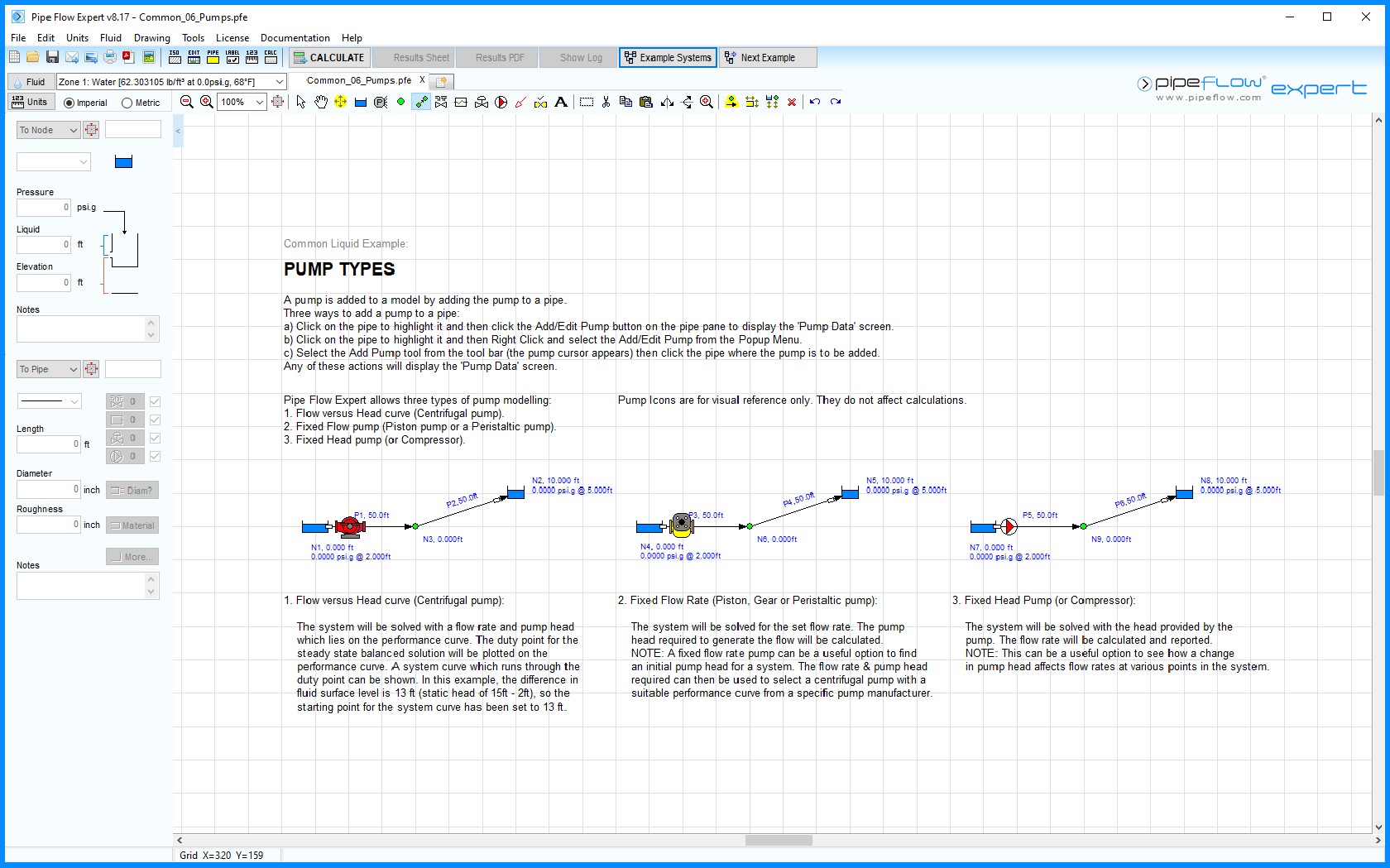Open the node type dropdown under To Node
This screenshot has width=1390, height=868.
tap(53, 161)
